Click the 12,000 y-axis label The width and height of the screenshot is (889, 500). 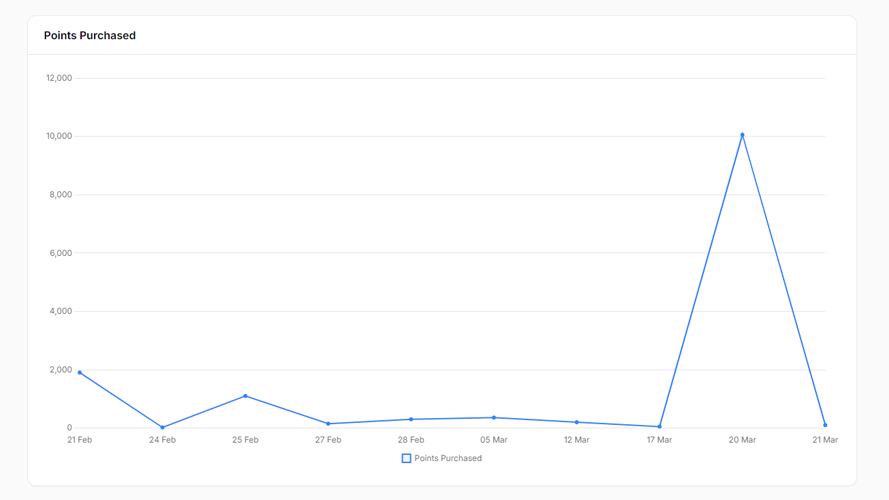coord(59,78)
